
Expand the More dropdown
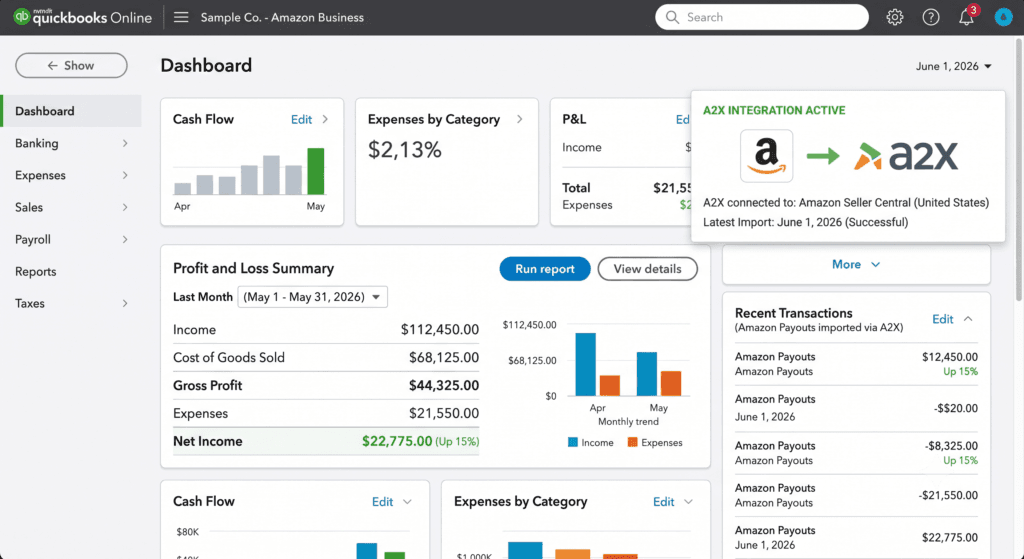coord(856,264)
